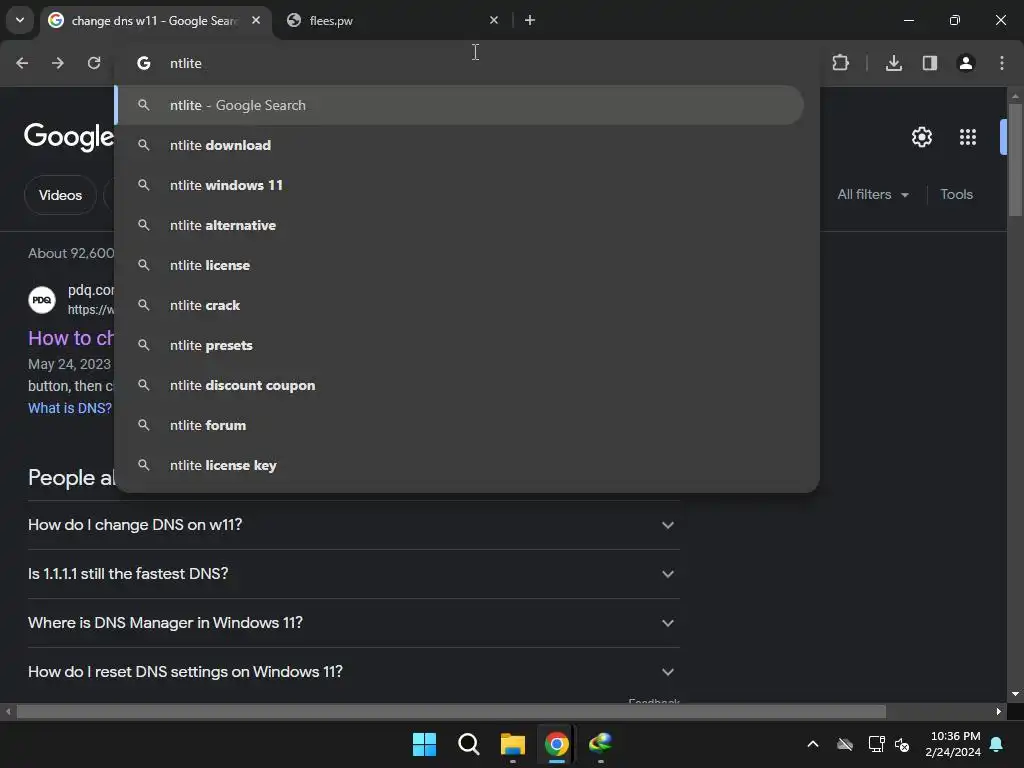The height and width of the screenshot is (768, 1024).
Task: Switch to the flees.pw tab
Action: (392, 20)
